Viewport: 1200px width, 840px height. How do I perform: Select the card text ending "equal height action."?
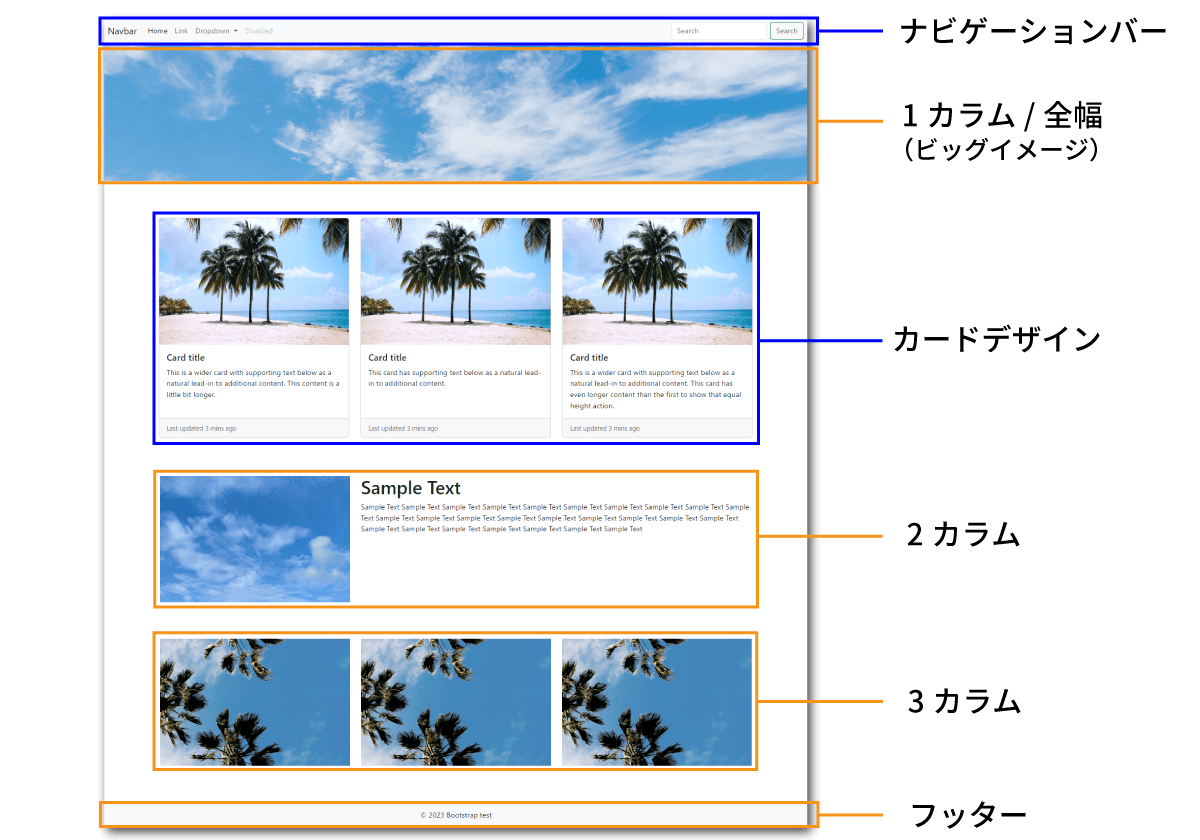[656, 389]
